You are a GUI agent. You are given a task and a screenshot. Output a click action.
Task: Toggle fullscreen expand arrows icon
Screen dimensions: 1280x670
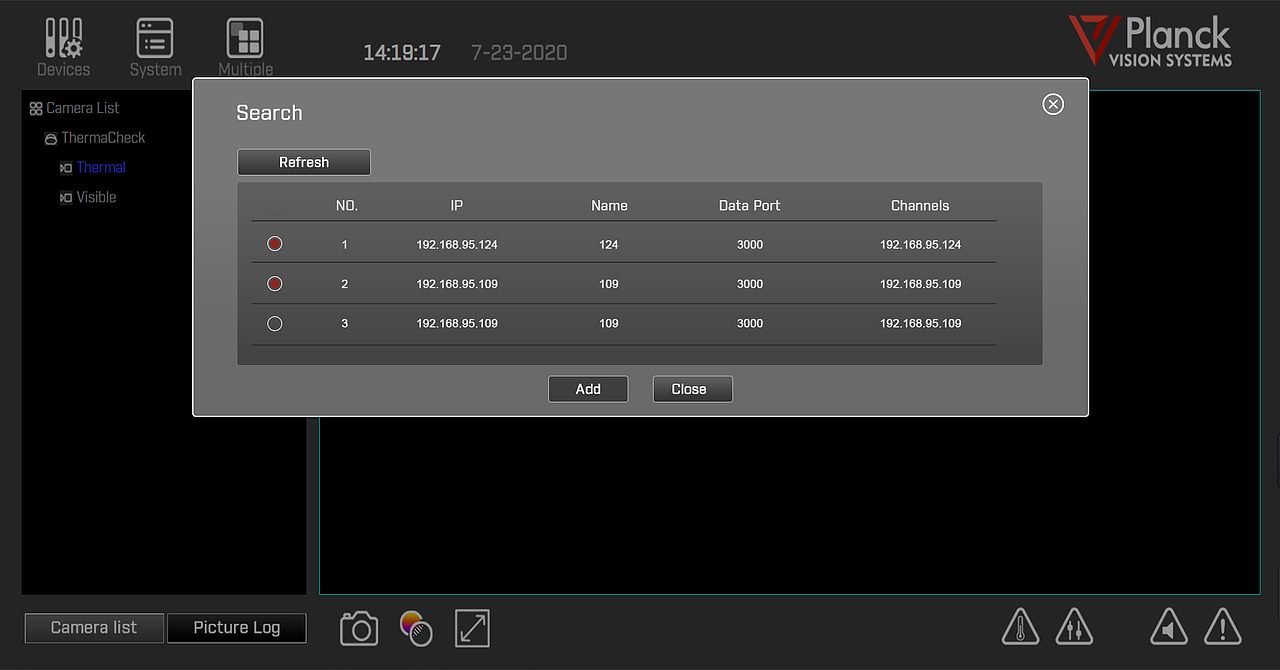[472, 629]
